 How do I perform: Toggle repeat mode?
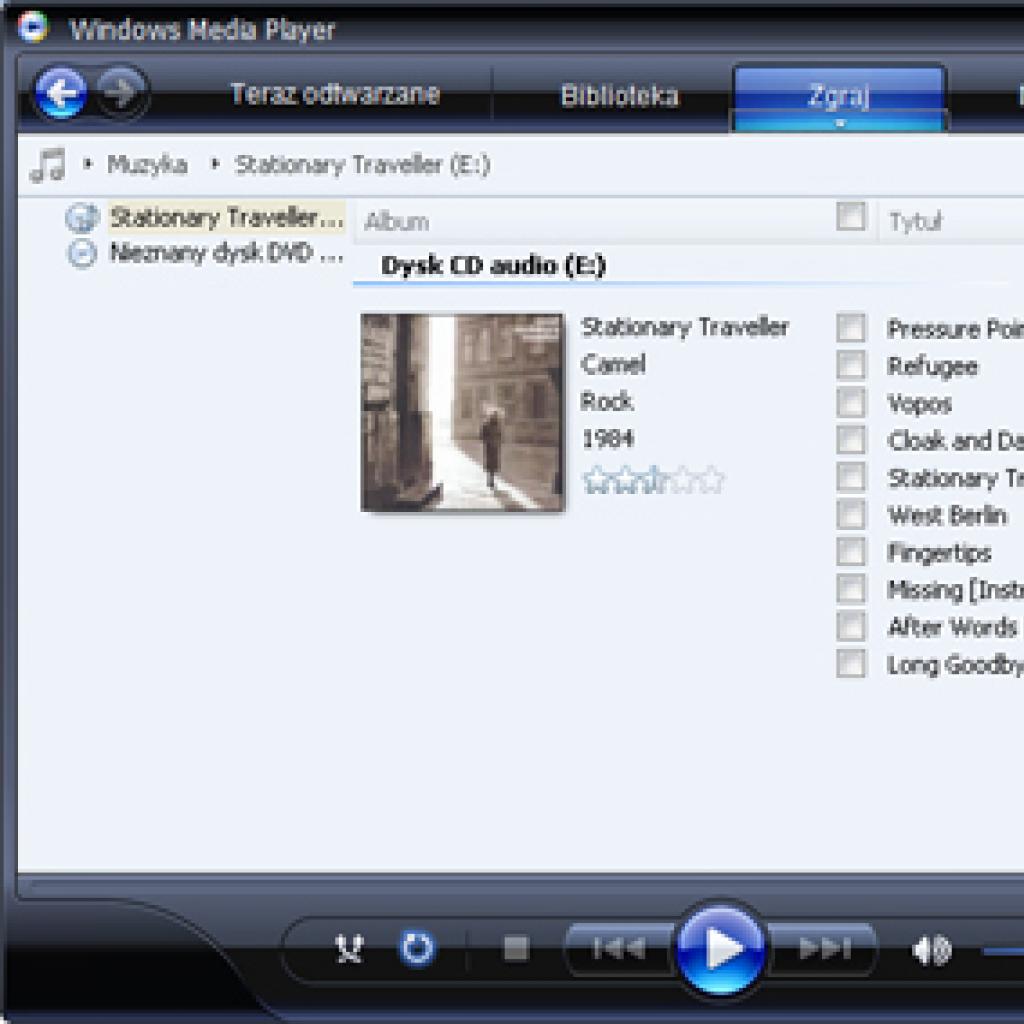tap(417, 948)
